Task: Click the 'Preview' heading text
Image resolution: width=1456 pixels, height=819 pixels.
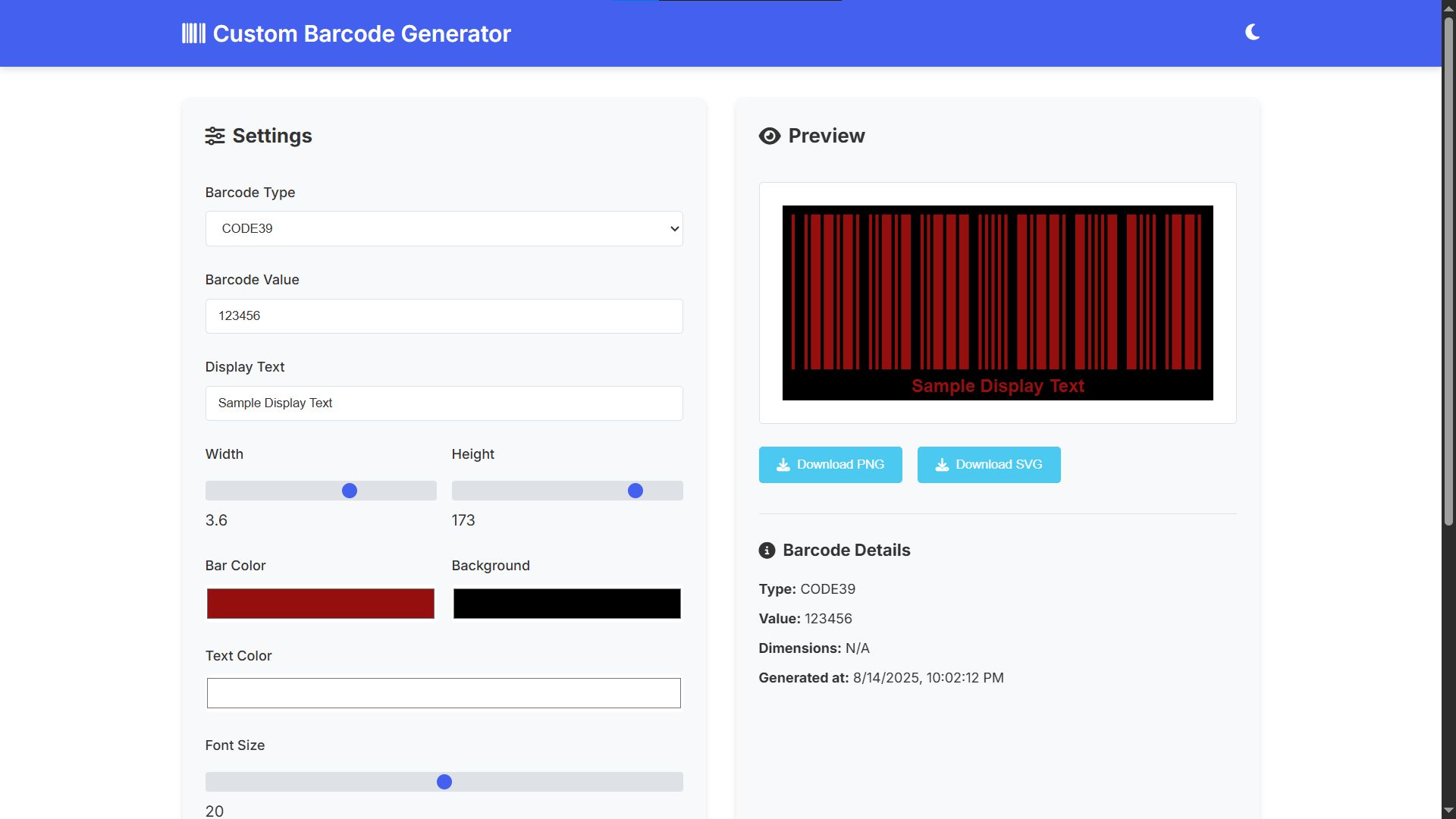Action: point(827,136)
